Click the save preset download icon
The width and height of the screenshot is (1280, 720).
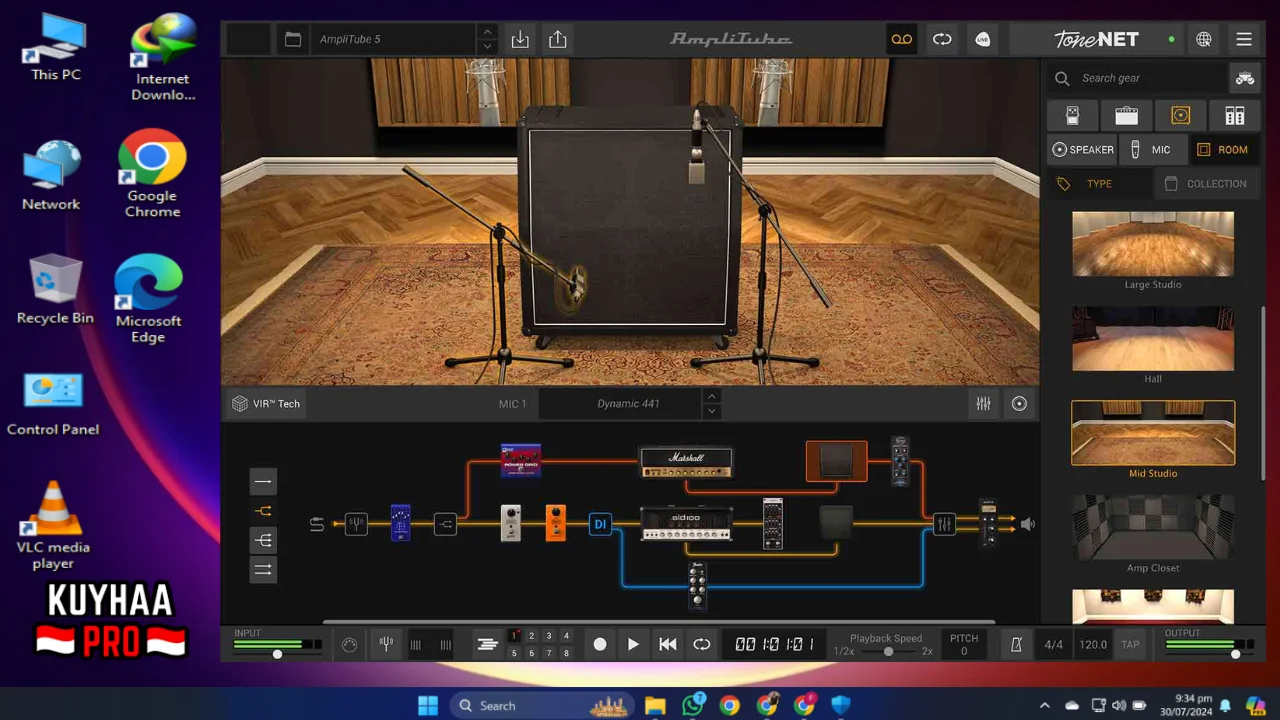click(520, 39)
